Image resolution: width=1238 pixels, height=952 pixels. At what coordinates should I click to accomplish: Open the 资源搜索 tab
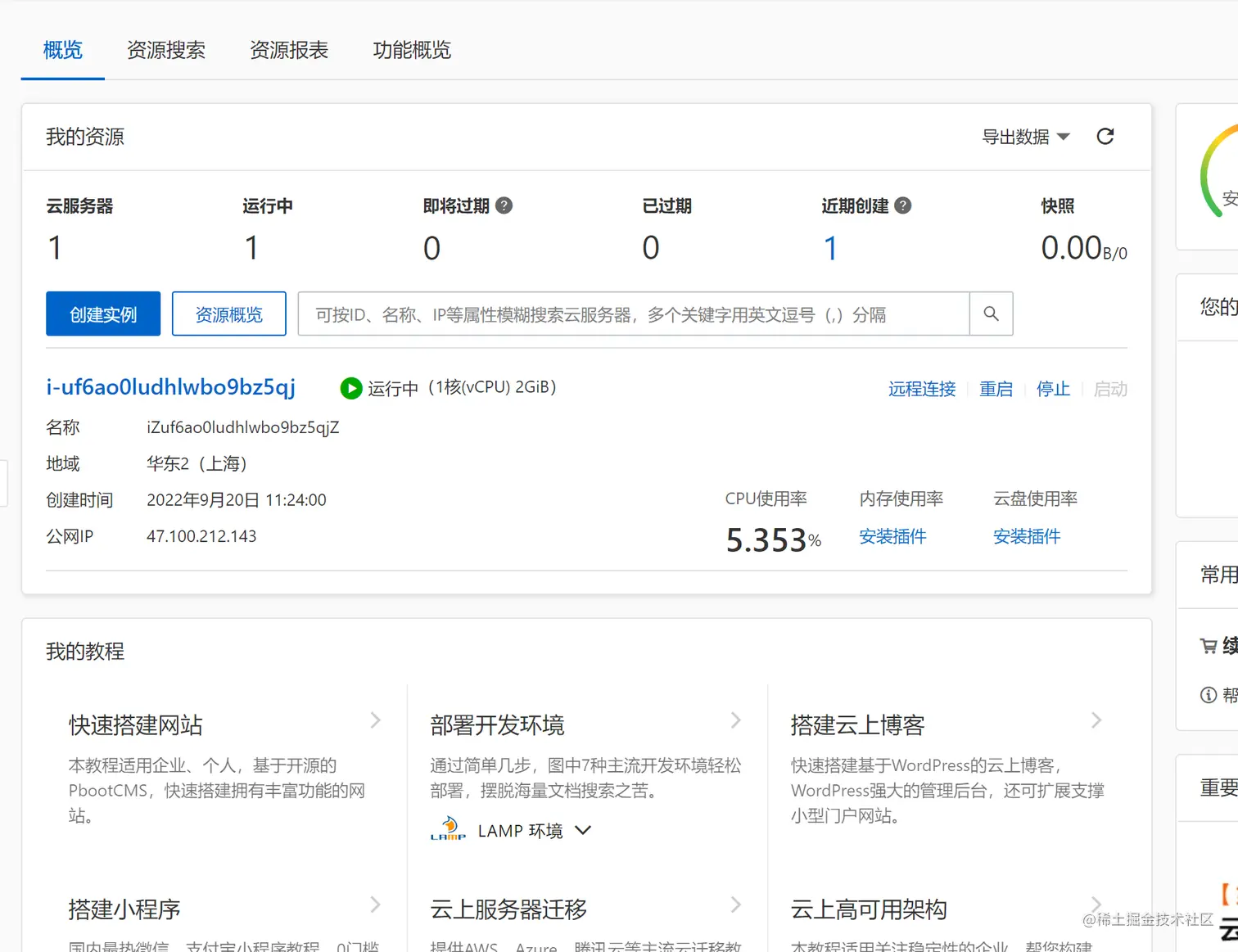166,50
